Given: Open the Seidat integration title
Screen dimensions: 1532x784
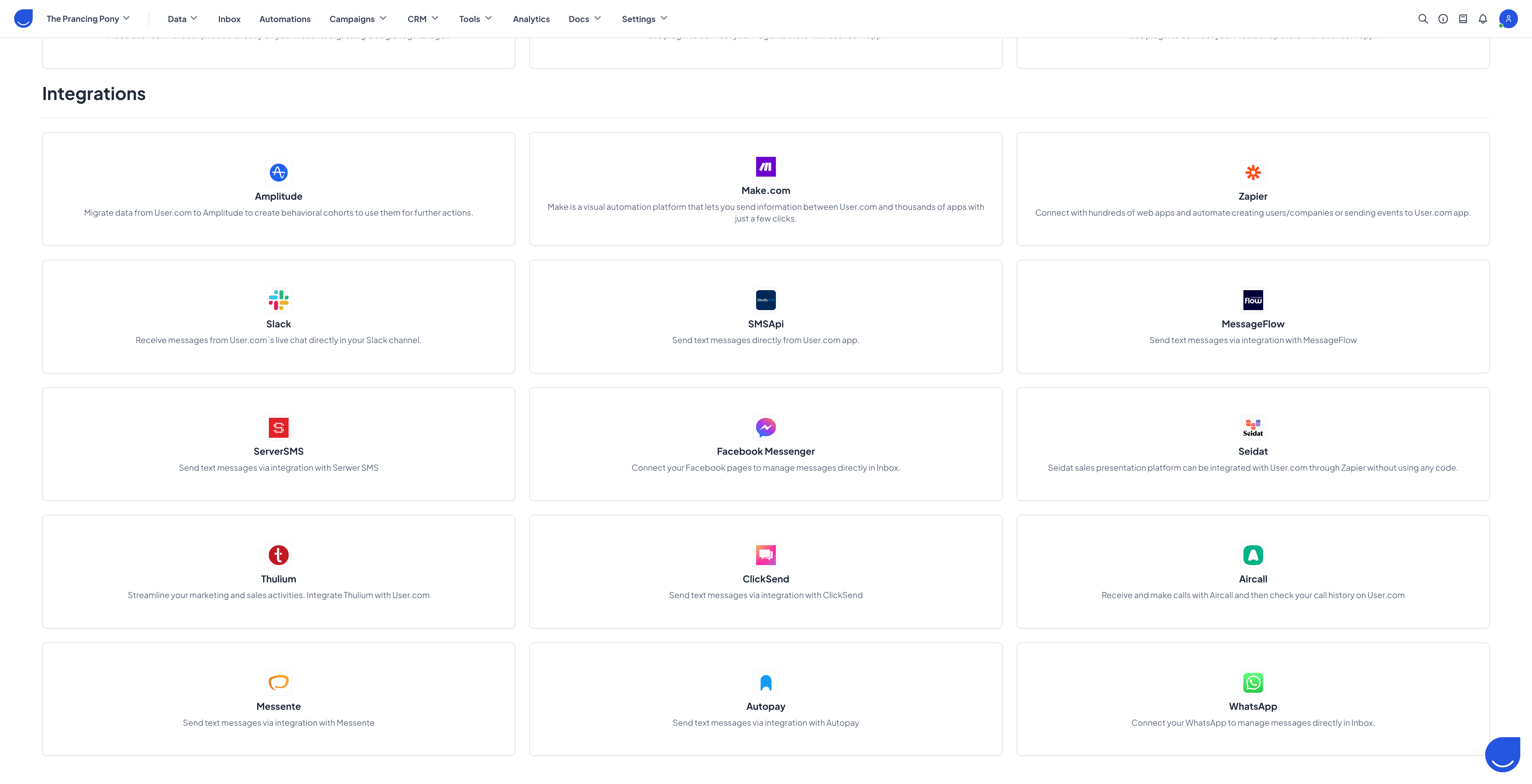Looking at the screenshot, I should (1252, 452).
